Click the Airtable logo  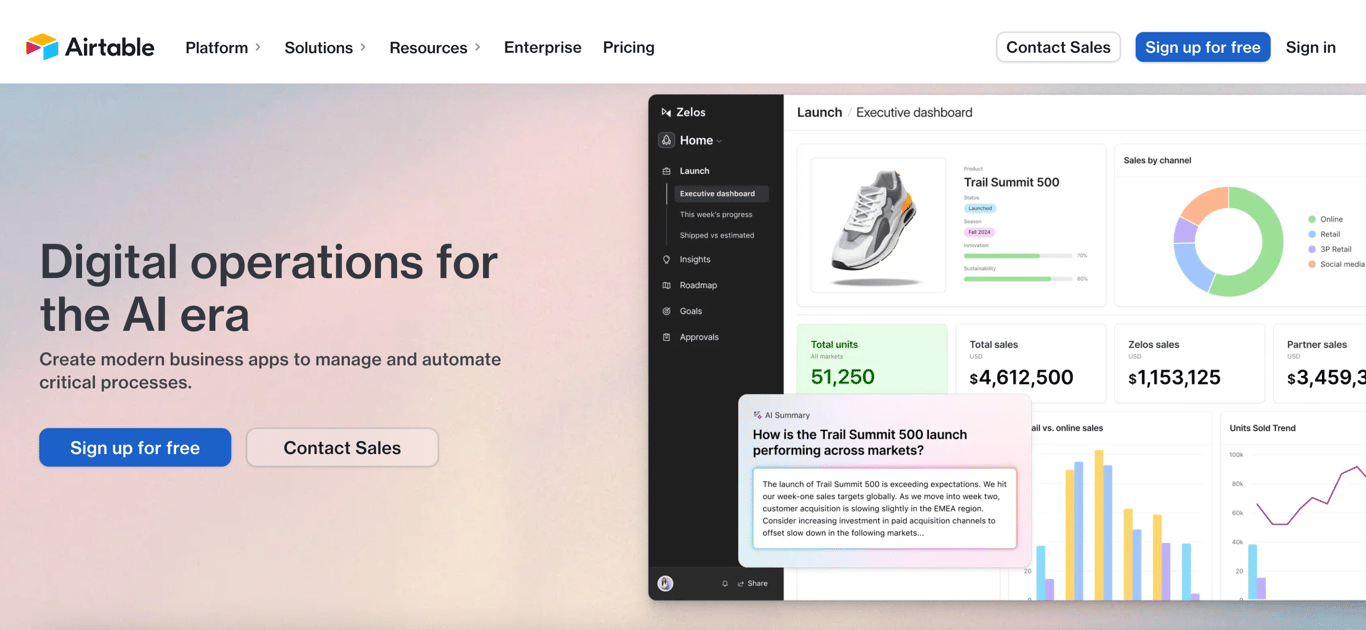[89, 47]
